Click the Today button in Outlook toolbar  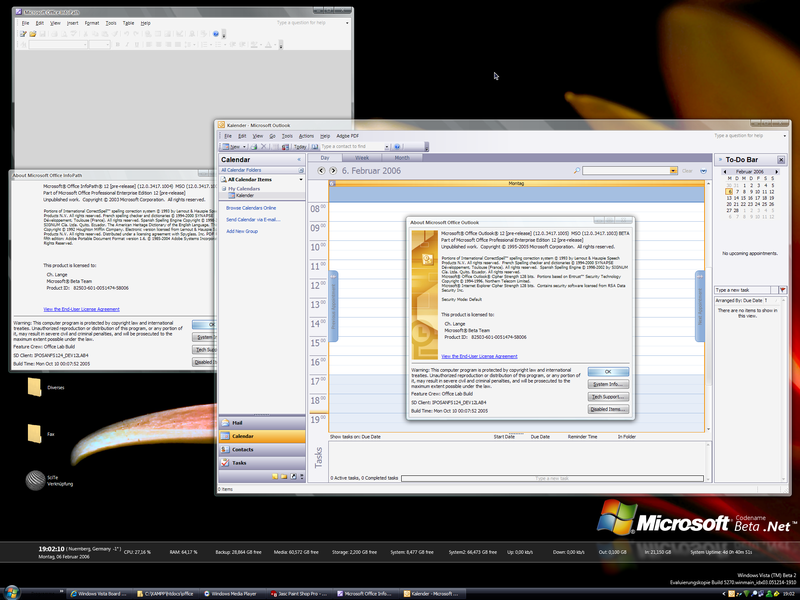299,146
